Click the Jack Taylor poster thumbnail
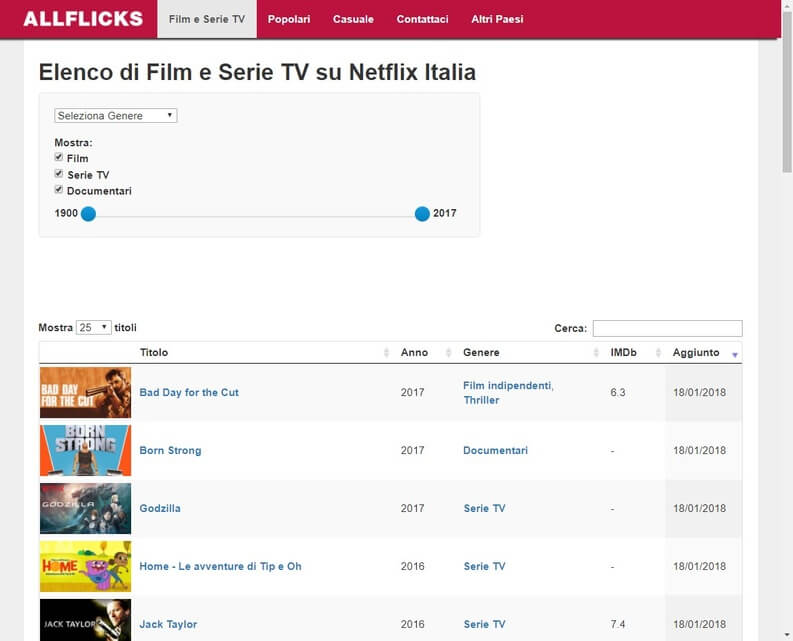This screenshot has width=793, height=641. 85,620
